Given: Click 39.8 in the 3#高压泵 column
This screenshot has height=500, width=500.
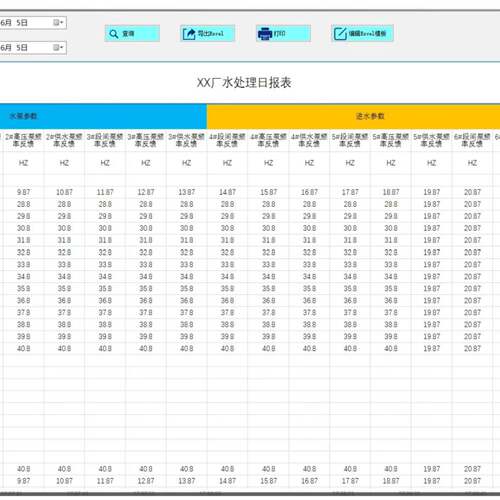Looking at the screenshot, I should [x=146, y=336].
